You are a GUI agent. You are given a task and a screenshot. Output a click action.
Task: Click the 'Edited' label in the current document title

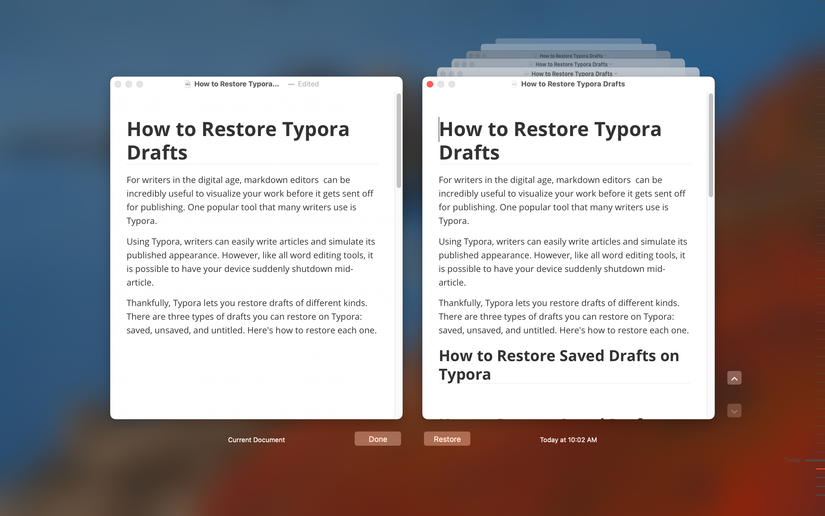coord(308,84)
